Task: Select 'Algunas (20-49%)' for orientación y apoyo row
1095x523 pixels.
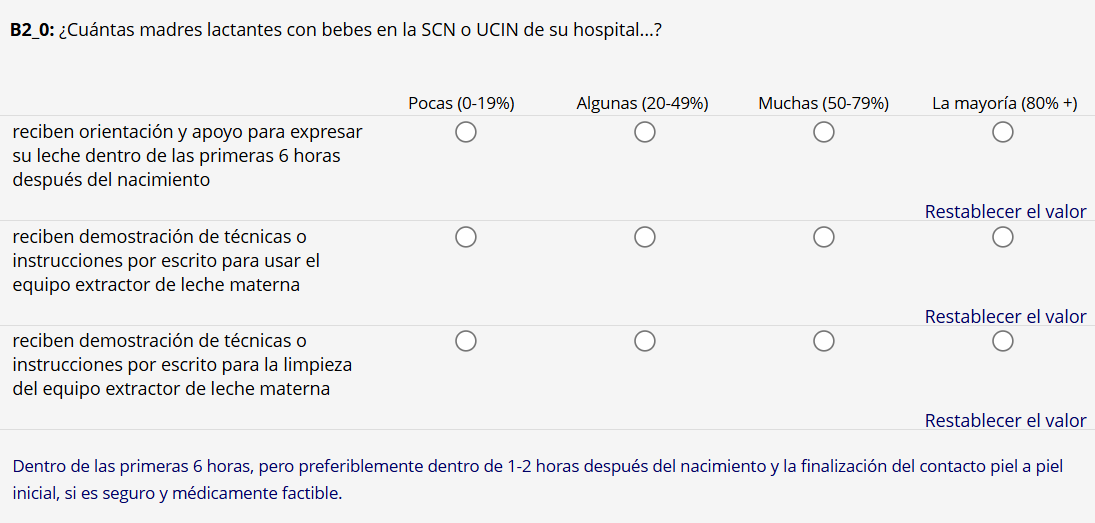Action: pos(644,132)
